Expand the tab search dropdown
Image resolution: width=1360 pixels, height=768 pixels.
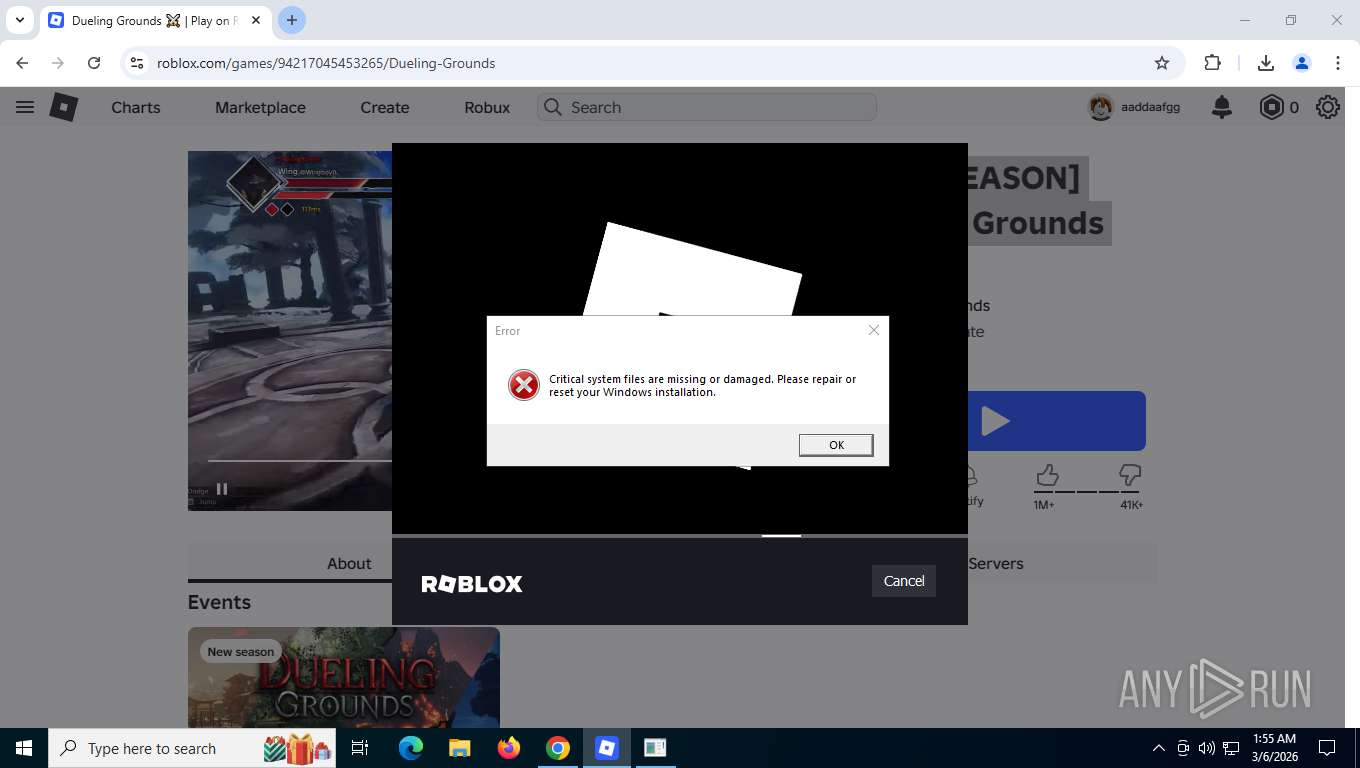[x=19, y=20]
